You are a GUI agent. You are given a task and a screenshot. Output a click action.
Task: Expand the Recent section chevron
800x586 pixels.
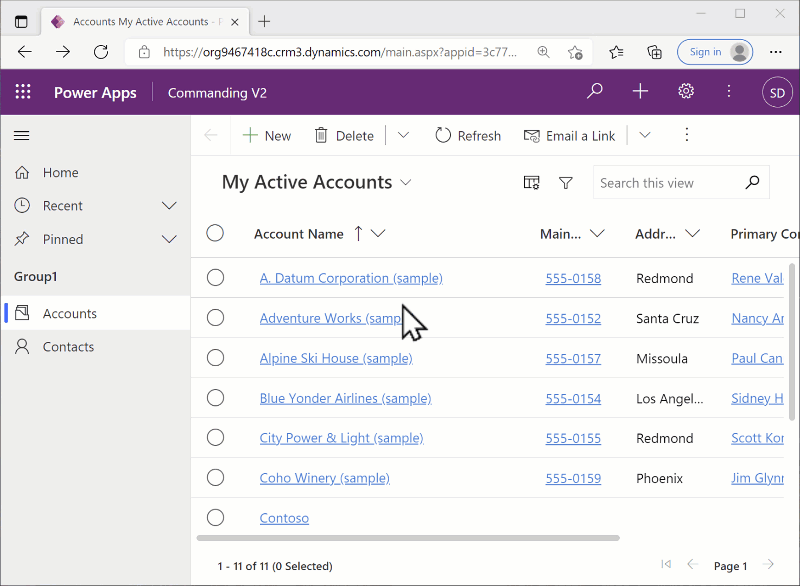coord(169,206)
